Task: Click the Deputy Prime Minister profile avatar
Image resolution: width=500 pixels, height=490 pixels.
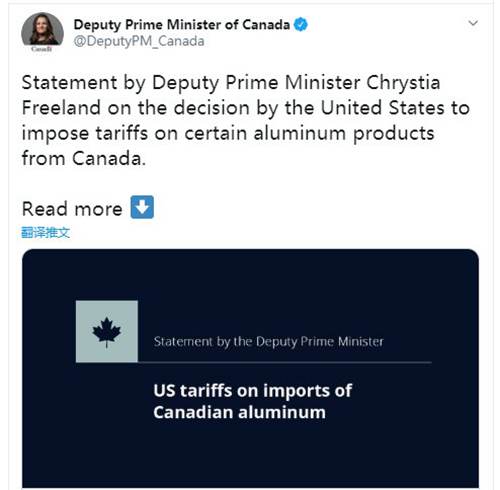Action: click(x=42, y=30)
